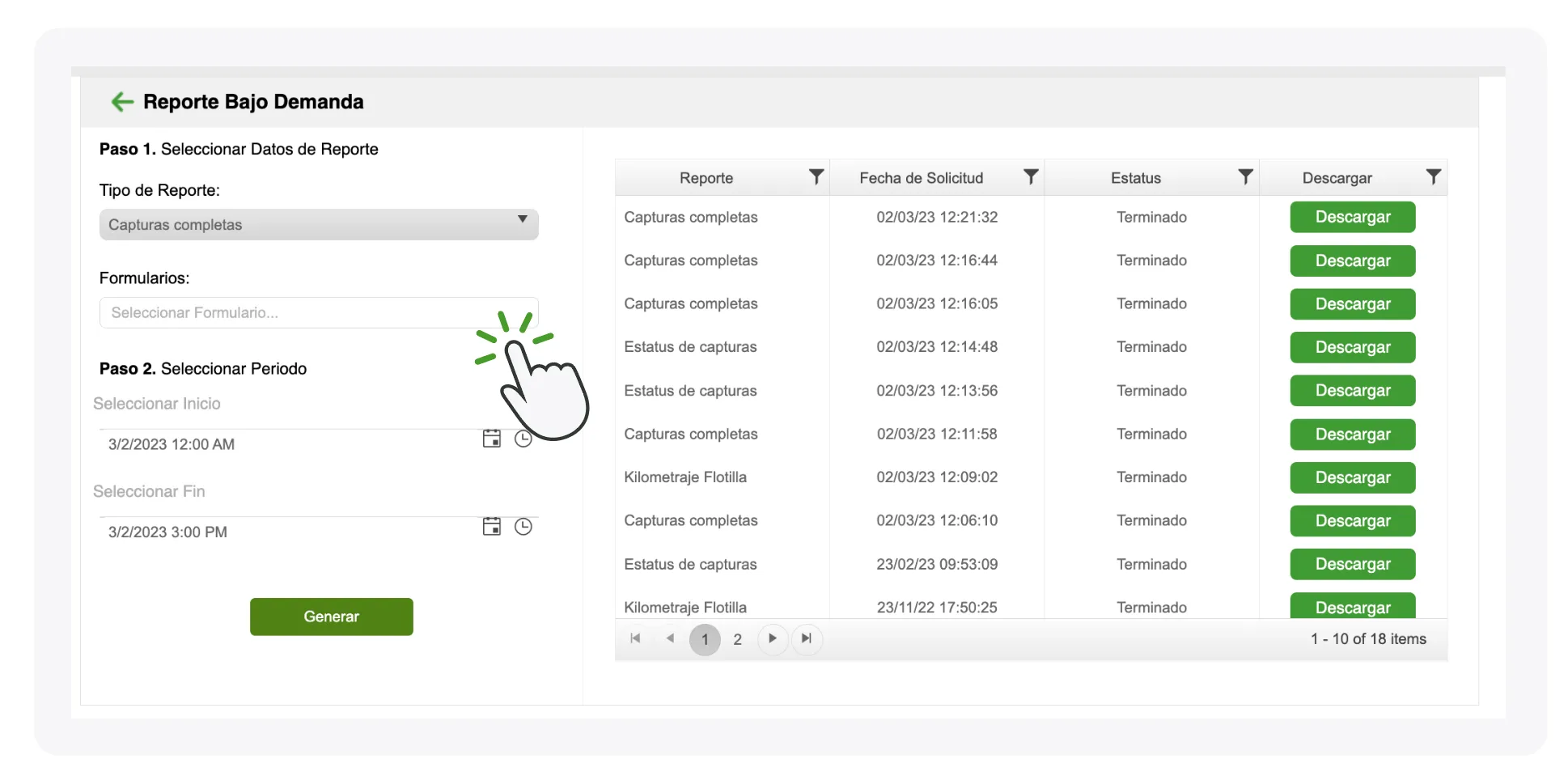Image resolution: width=1568 pixels, height=780 pixels.
Task: Download report requested 23/11/22 17:50:25
Action: (1353, 606)
